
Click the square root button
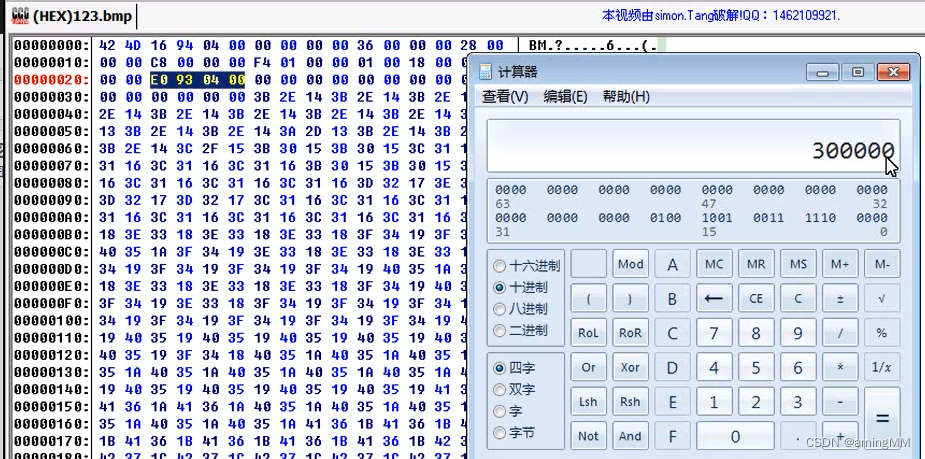pyautogui.click(x=882, y=298)
